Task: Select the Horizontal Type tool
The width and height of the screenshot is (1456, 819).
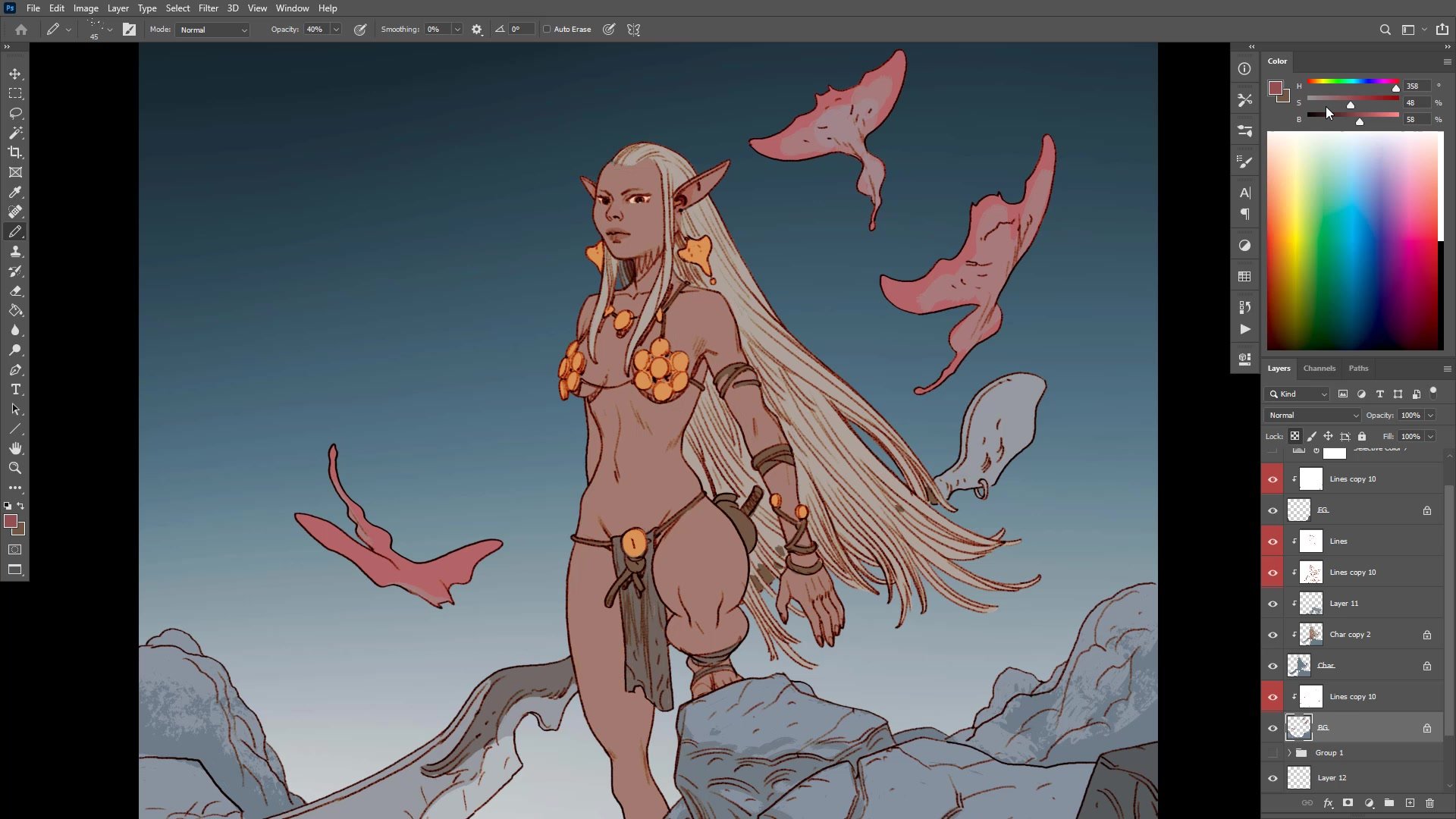Action: click(15, 389)
